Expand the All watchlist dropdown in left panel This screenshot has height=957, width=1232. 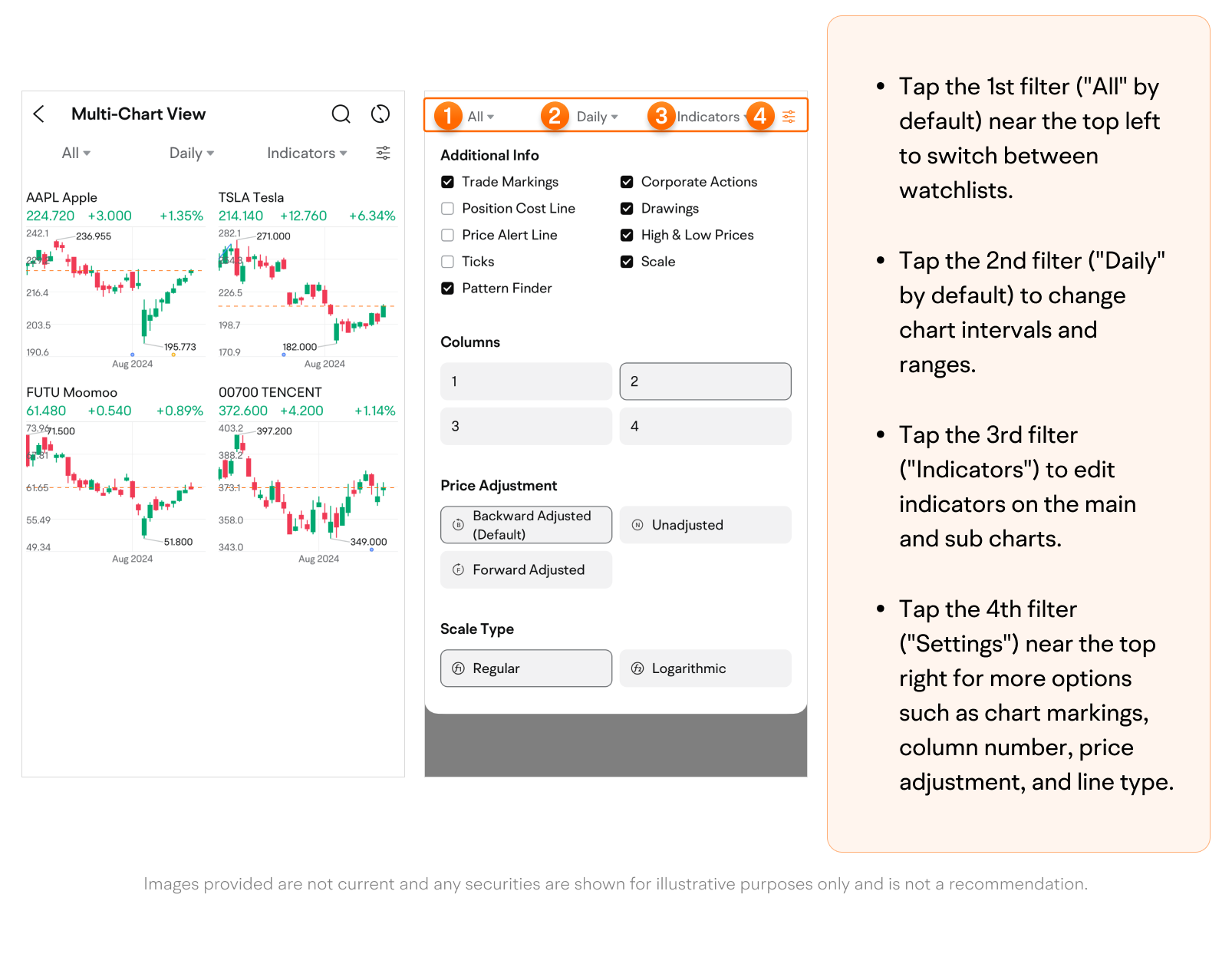(x=76, y=153)
